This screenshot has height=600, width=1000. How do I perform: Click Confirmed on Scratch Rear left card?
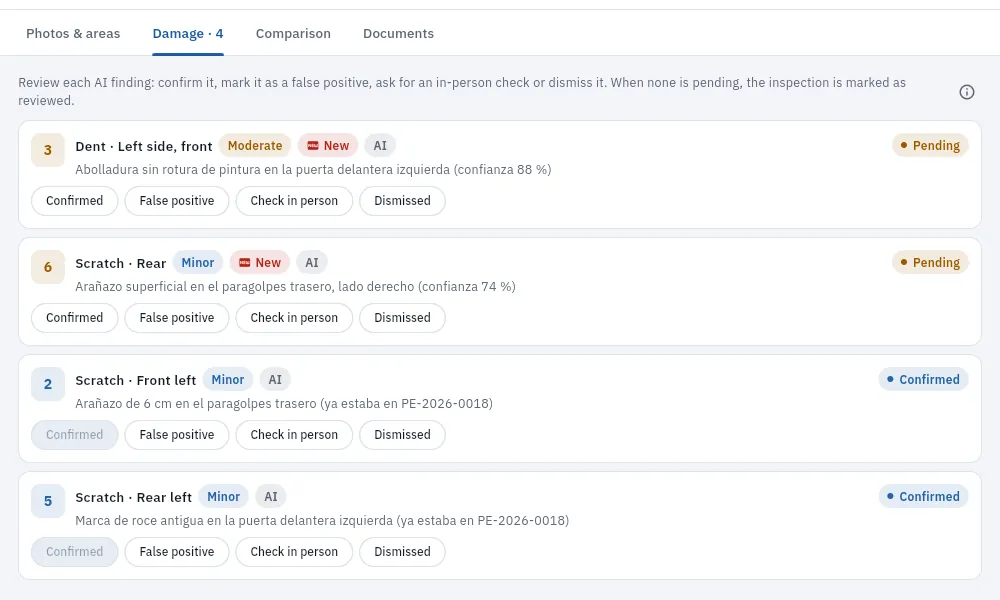75,552
